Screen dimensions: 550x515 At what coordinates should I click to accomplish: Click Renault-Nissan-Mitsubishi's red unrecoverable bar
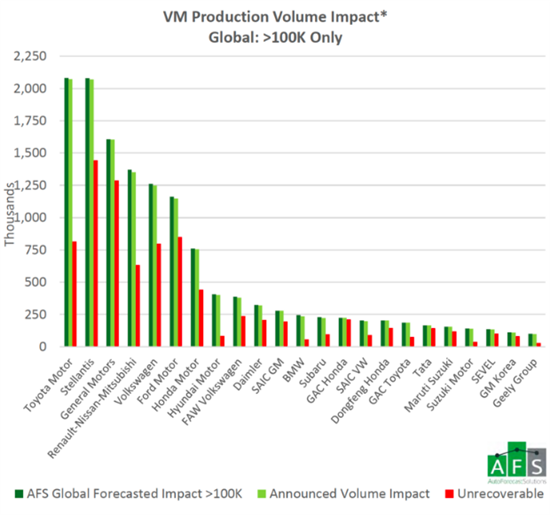pos(138,306)
